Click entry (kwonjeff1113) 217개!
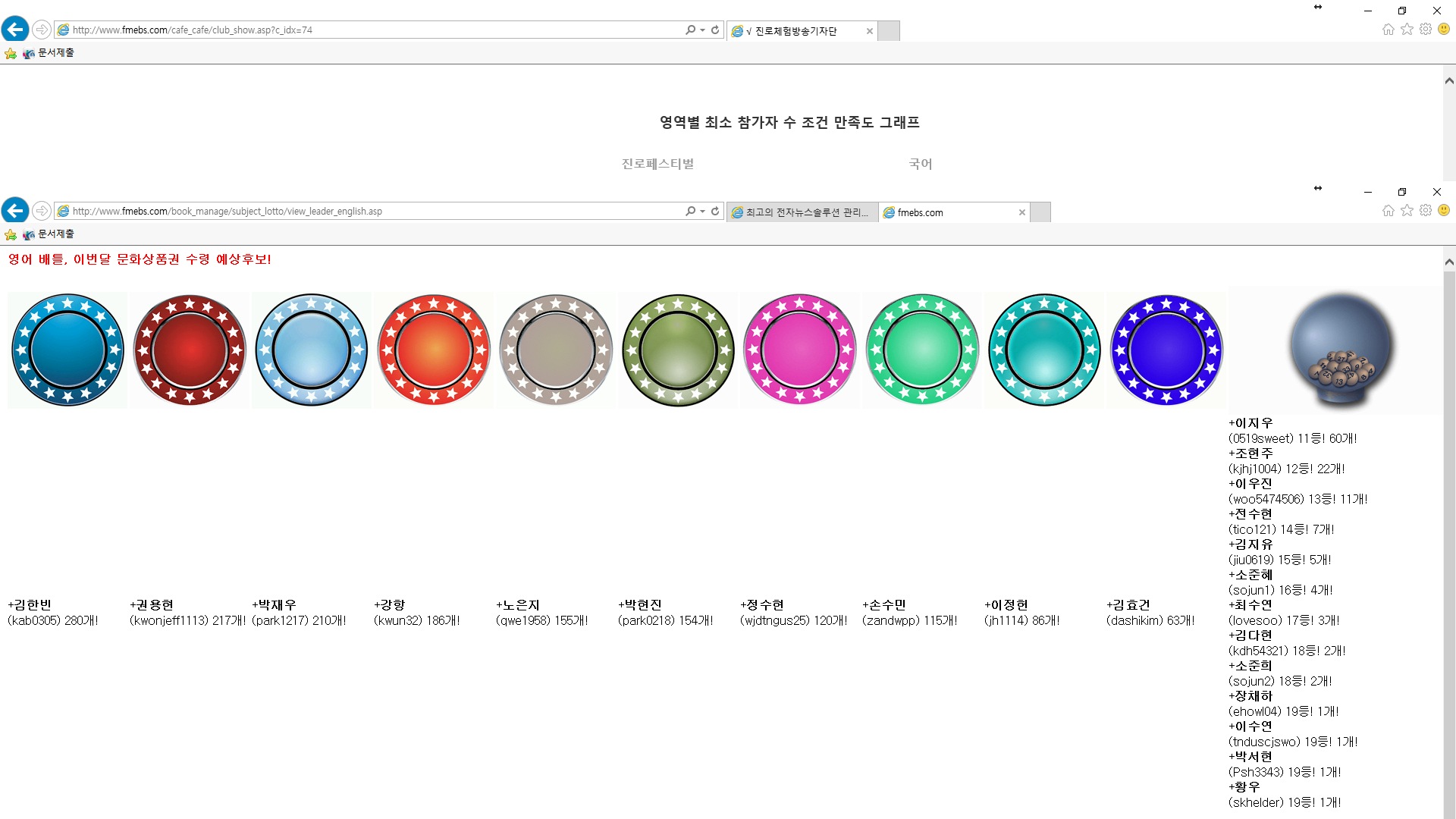1456x819 pixels. [x=188, y=620]
